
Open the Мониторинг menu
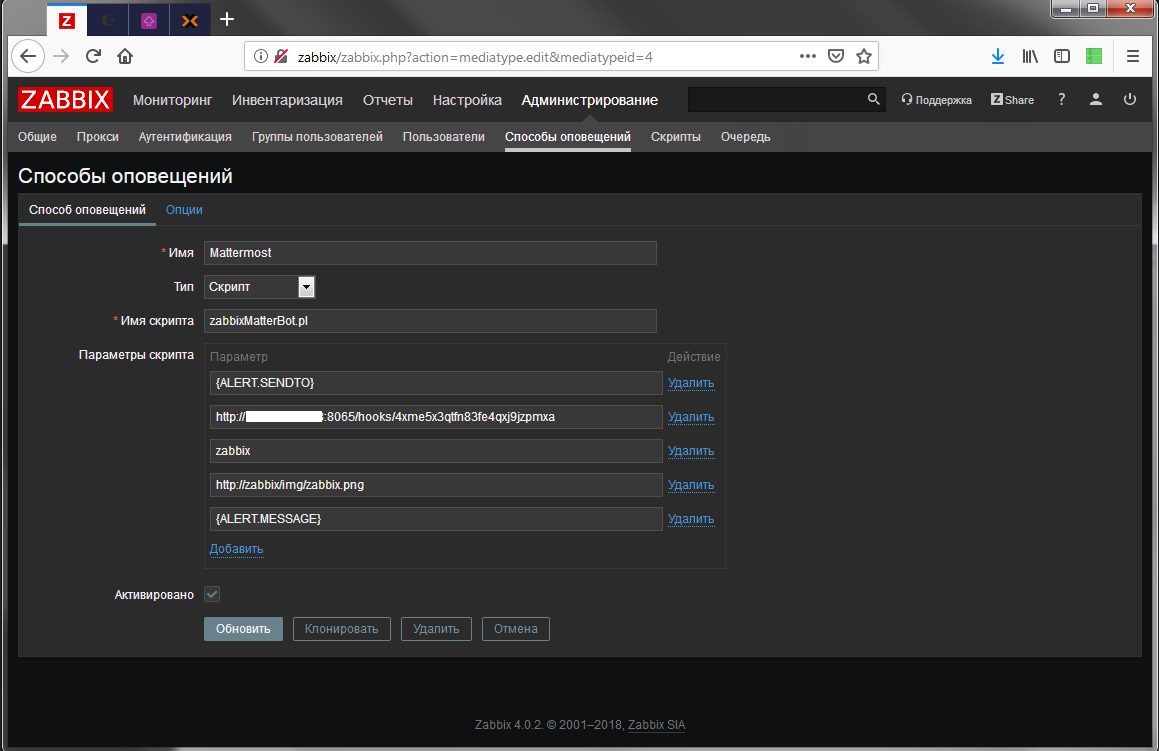[172, 100]
